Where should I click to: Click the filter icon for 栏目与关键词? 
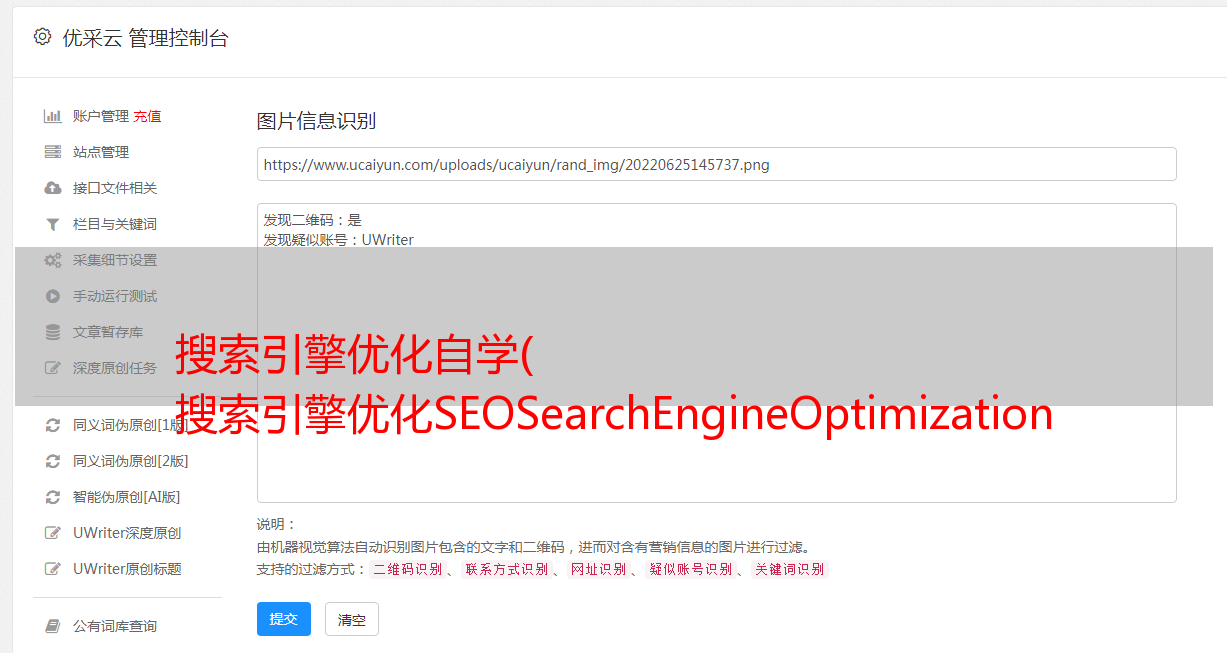pos(53,224)
